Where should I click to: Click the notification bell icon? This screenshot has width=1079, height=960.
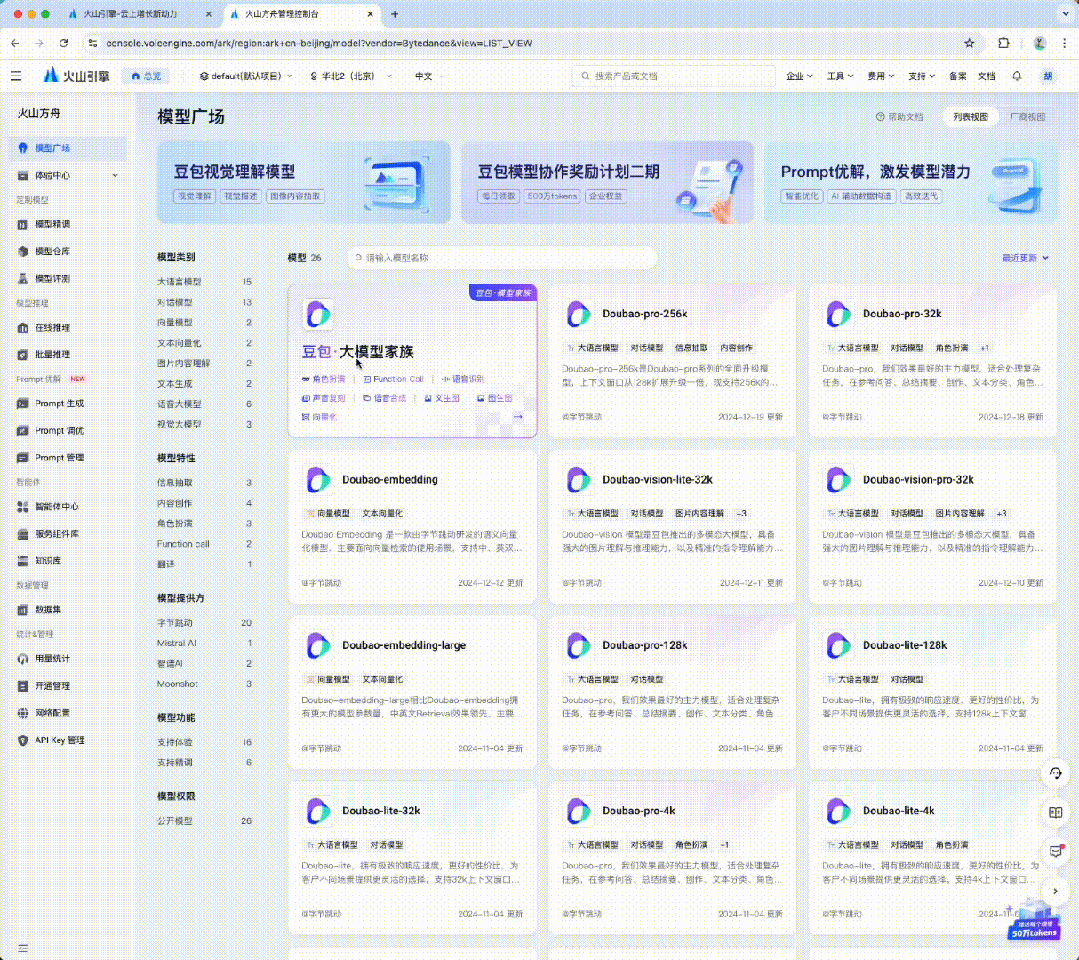(x=1018, y=76)
